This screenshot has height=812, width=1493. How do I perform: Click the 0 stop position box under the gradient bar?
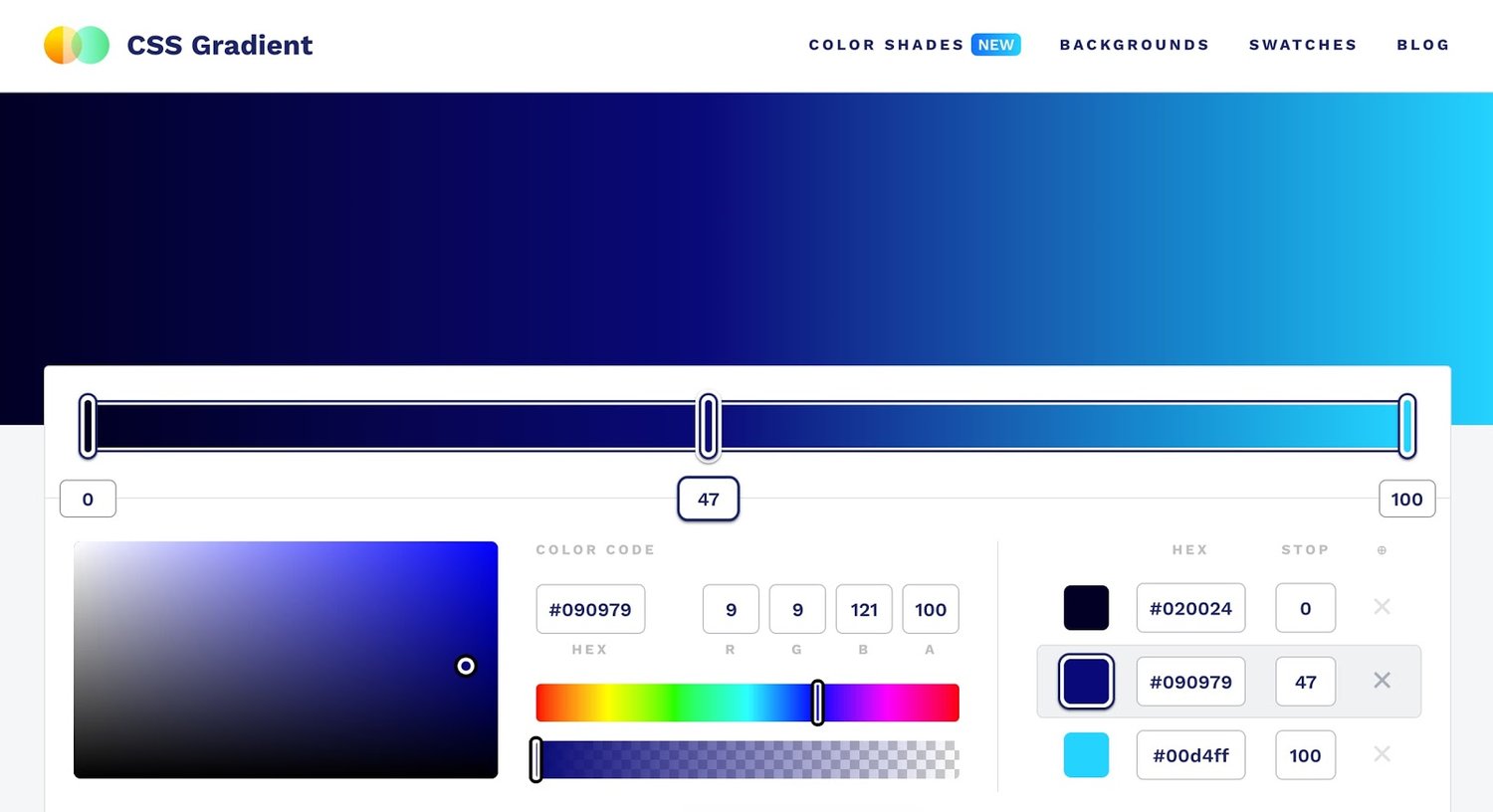pos(88,499)
